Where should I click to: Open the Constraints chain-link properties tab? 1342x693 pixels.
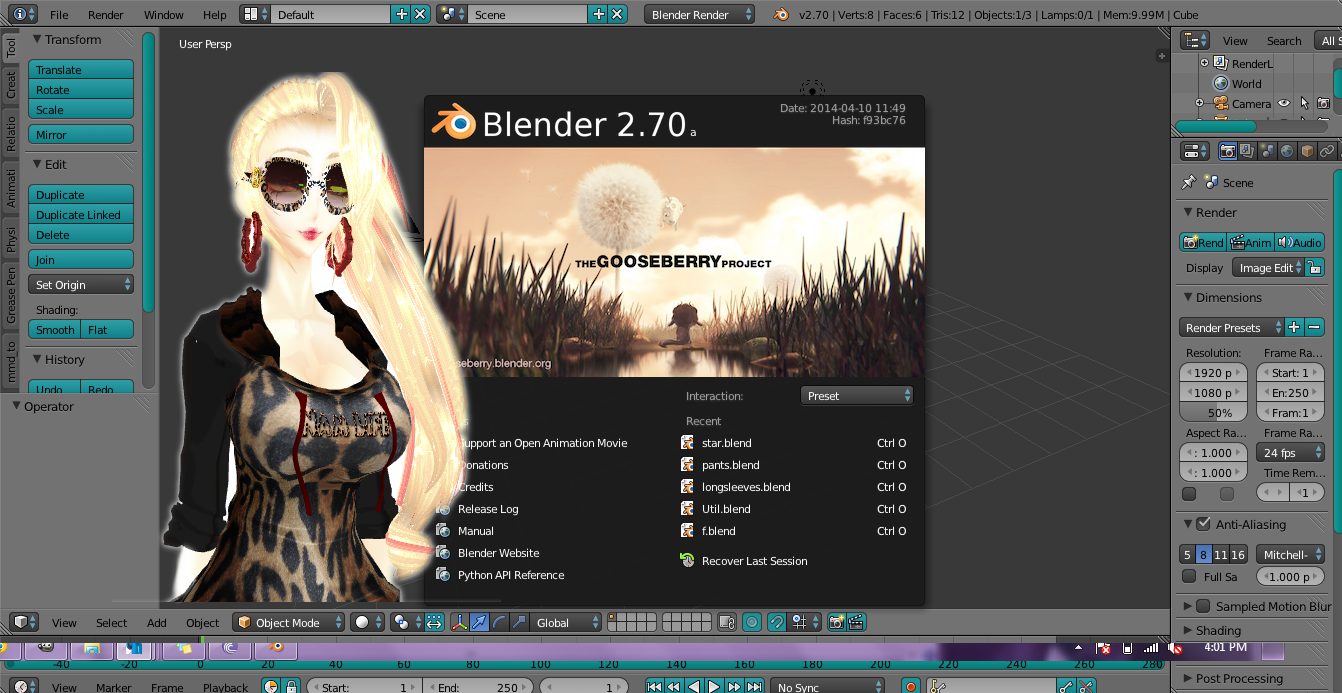point(1327,151)
